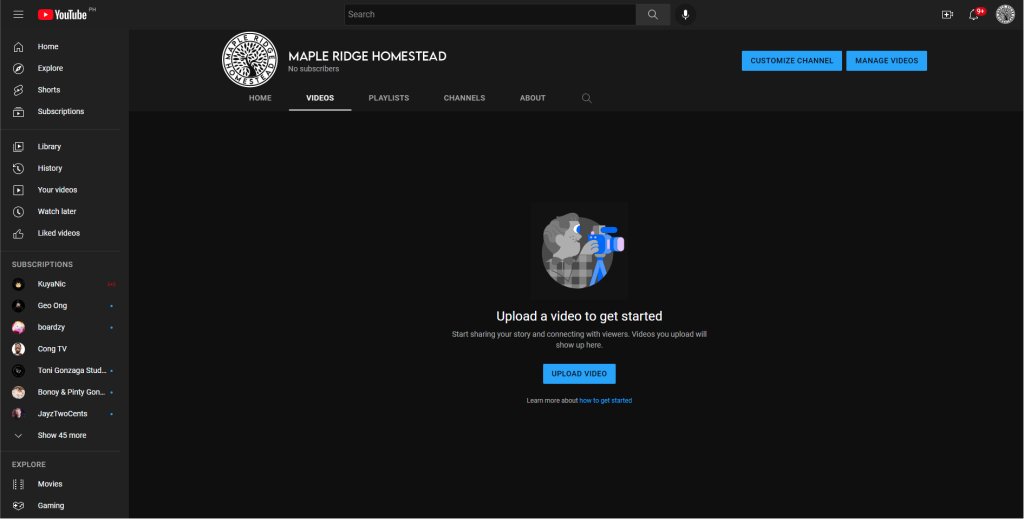Switch to the ABOUT tab
The width and height of the screenshot is (1024, 519).
pos(532,98)
